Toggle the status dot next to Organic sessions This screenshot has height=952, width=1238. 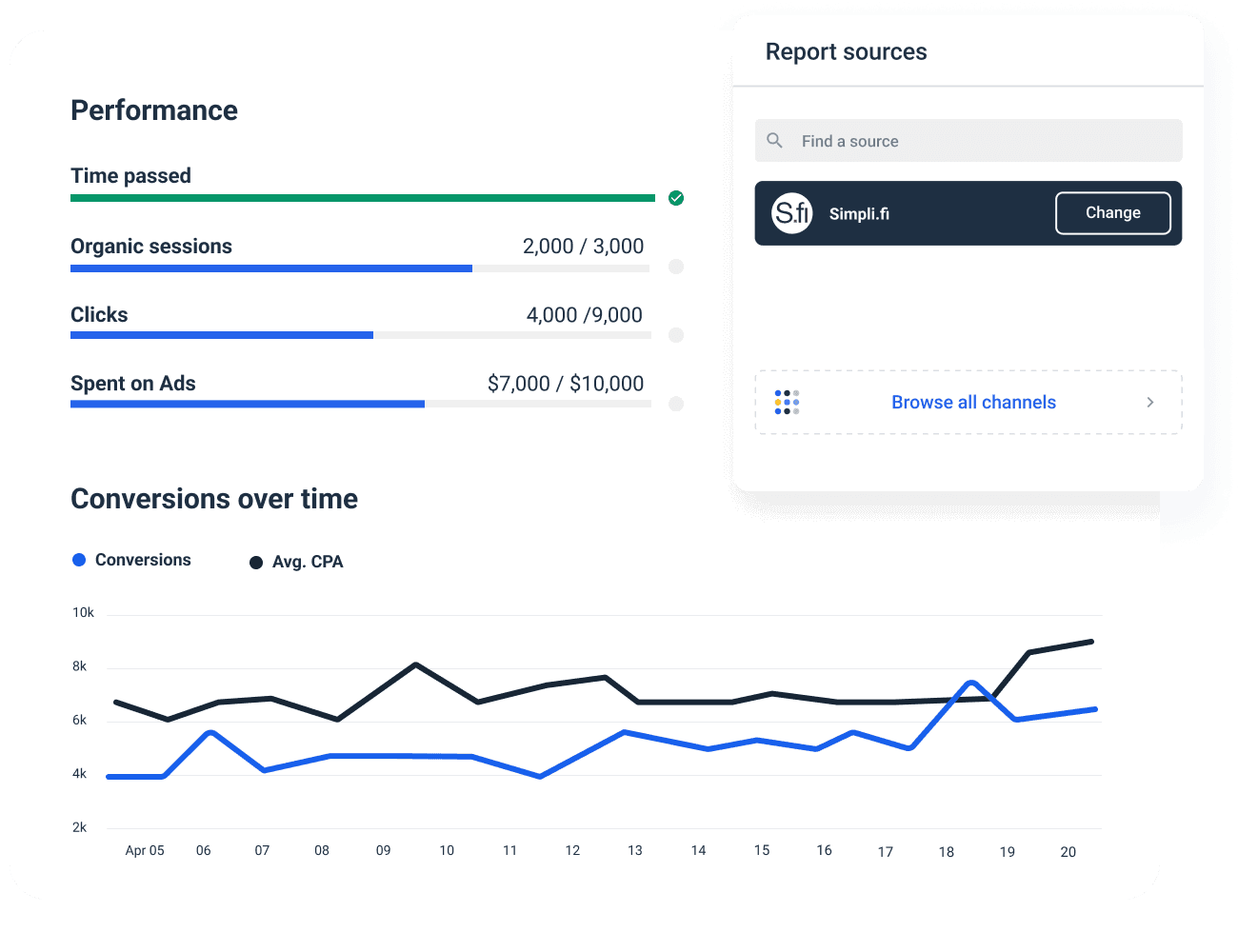(x=676, y=268)
